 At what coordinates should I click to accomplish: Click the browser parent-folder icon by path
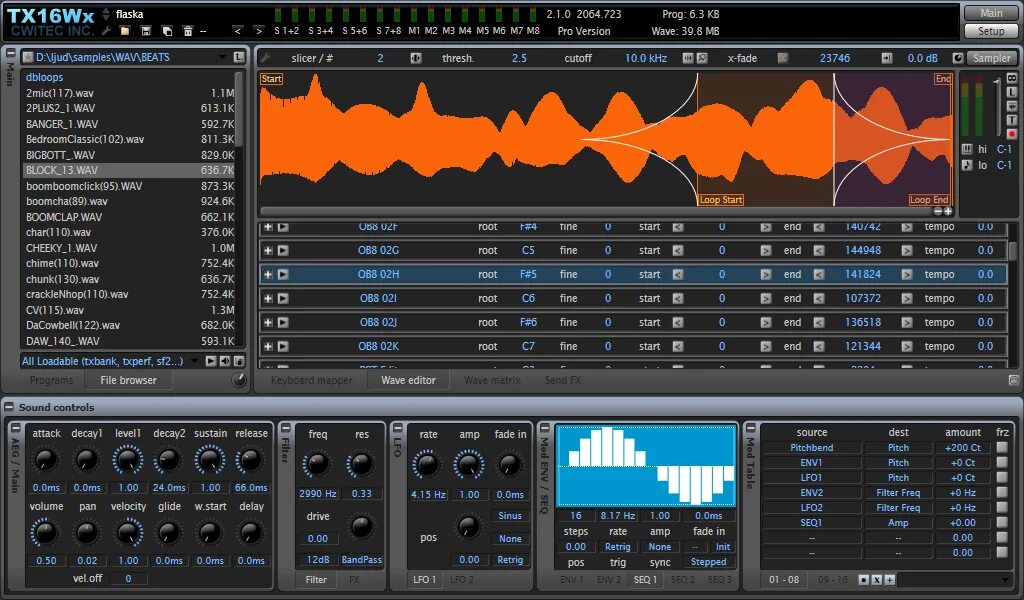[239, 57]
